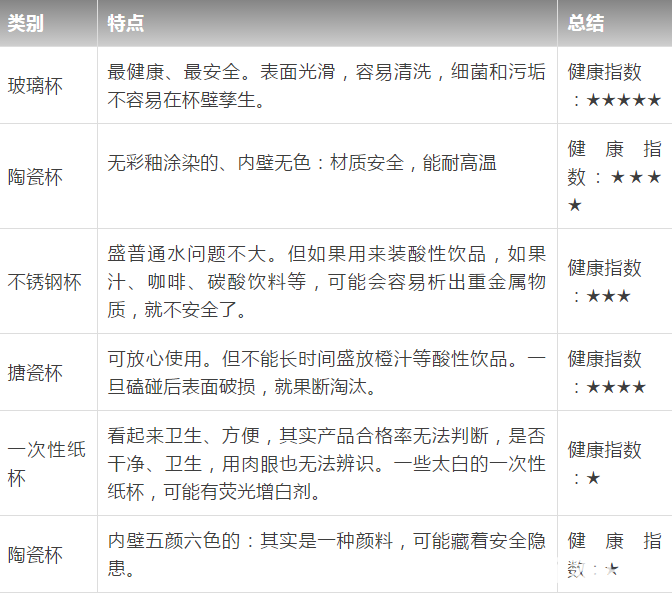Click the 内壁五颜六色的 description text
The image size is (672, 593).
click(327, 555)
